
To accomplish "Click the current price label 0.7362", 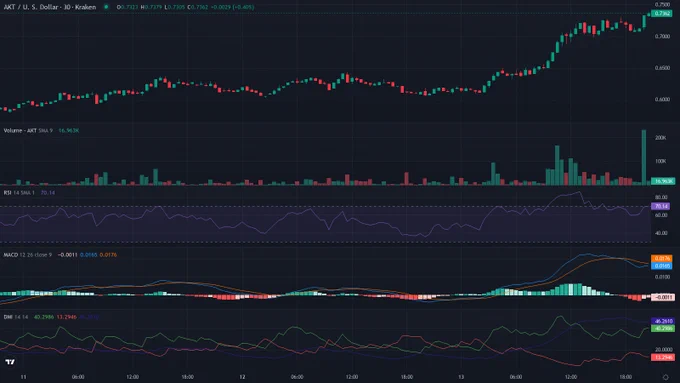I will point(662,13).
